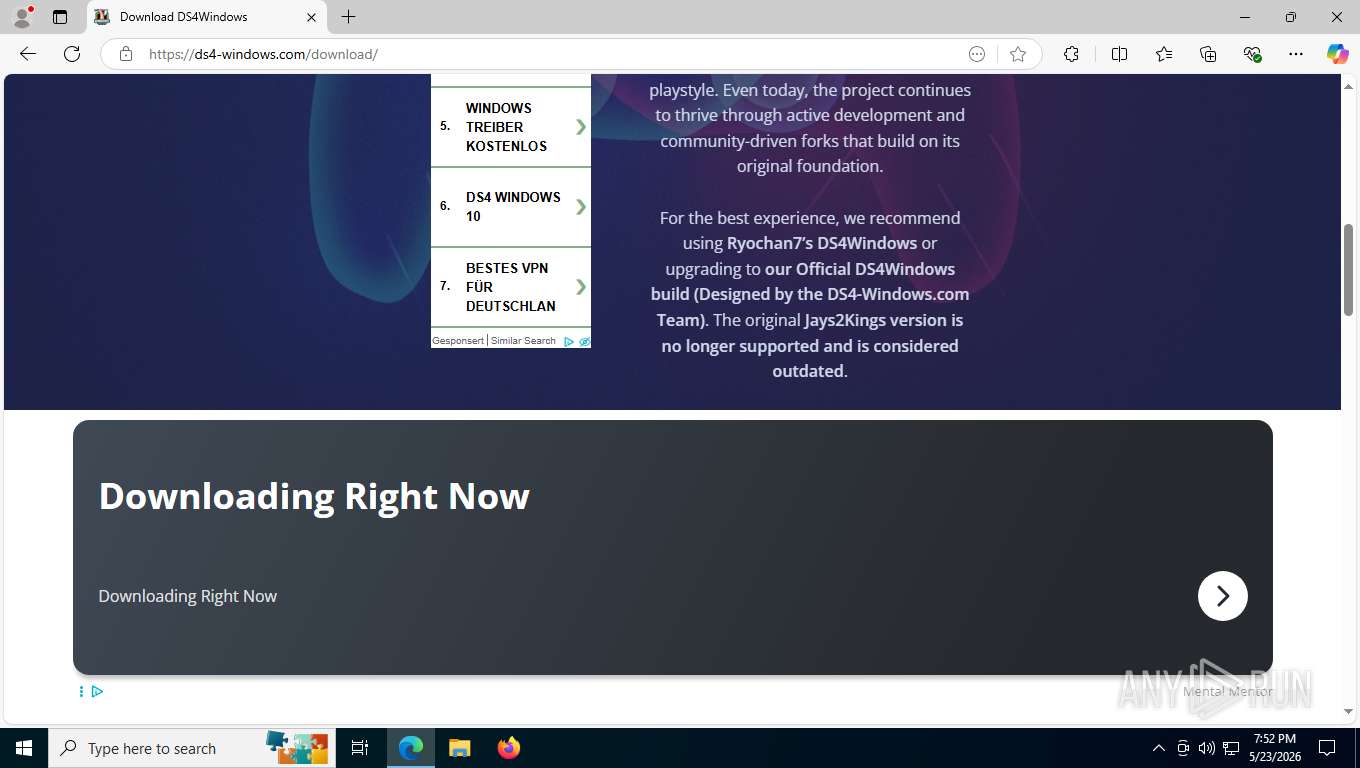The width and height of the screenshot is (1360, 768).
Task: Click chevron next to DS4 Windows 10
Action: tap(580, 207)
